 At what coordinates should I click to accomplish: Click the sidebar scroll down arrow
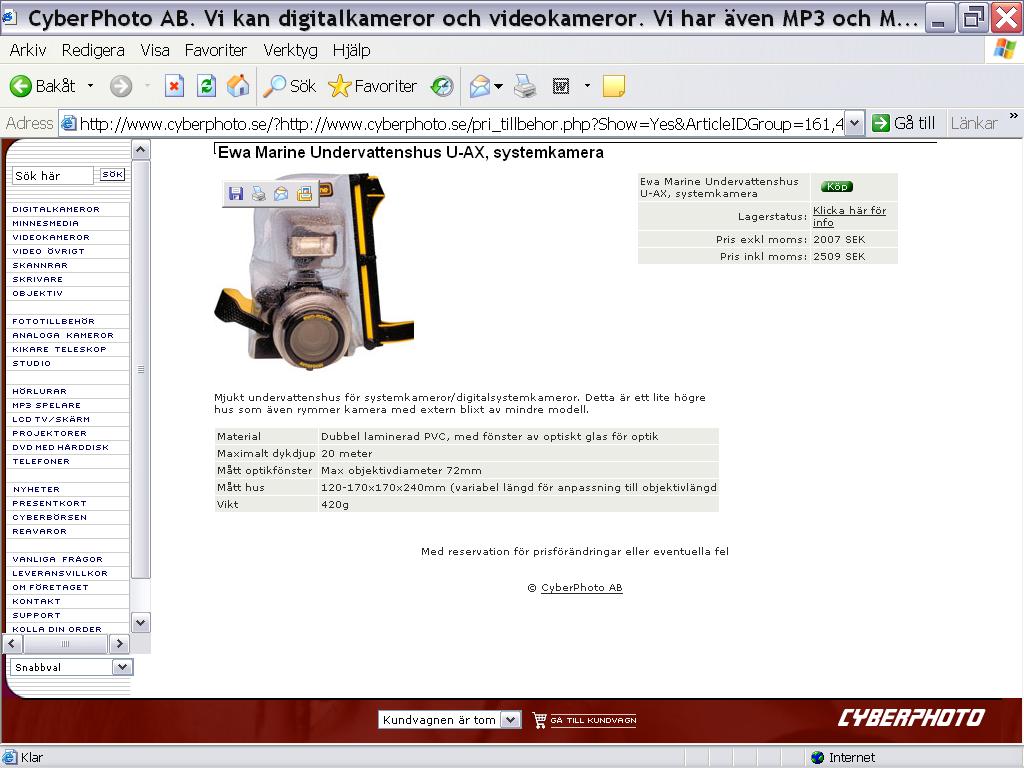(140, 622)
